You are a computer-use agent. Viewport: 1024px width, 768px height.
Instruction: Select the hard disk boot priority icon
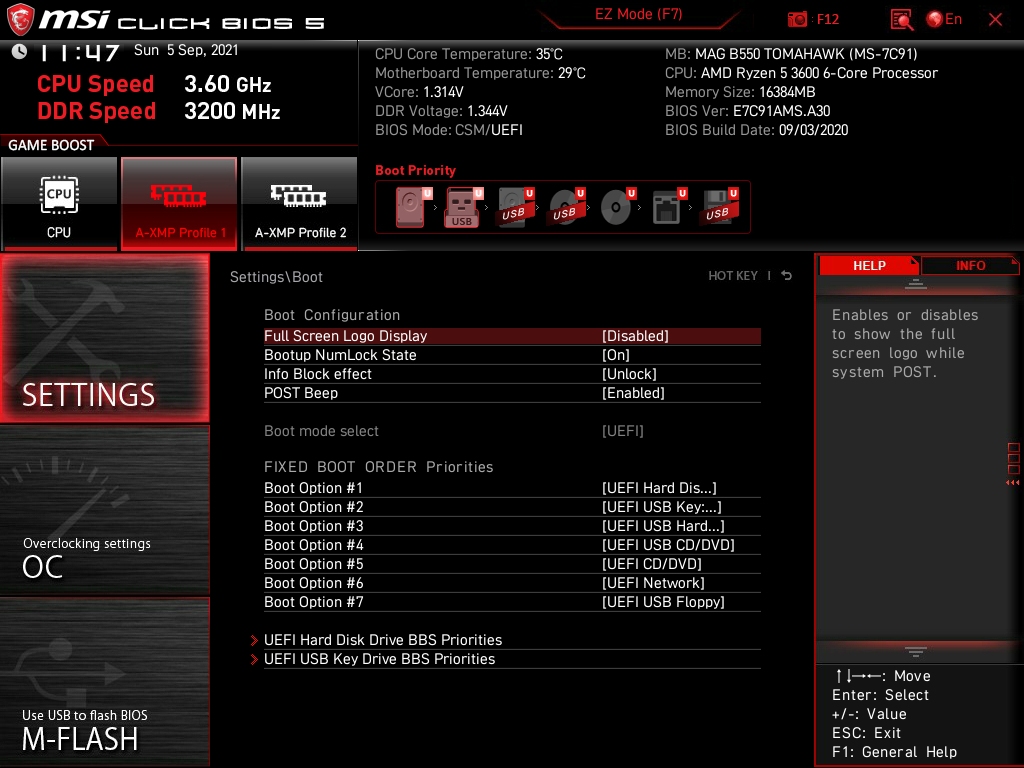click(x=413, y=207)
